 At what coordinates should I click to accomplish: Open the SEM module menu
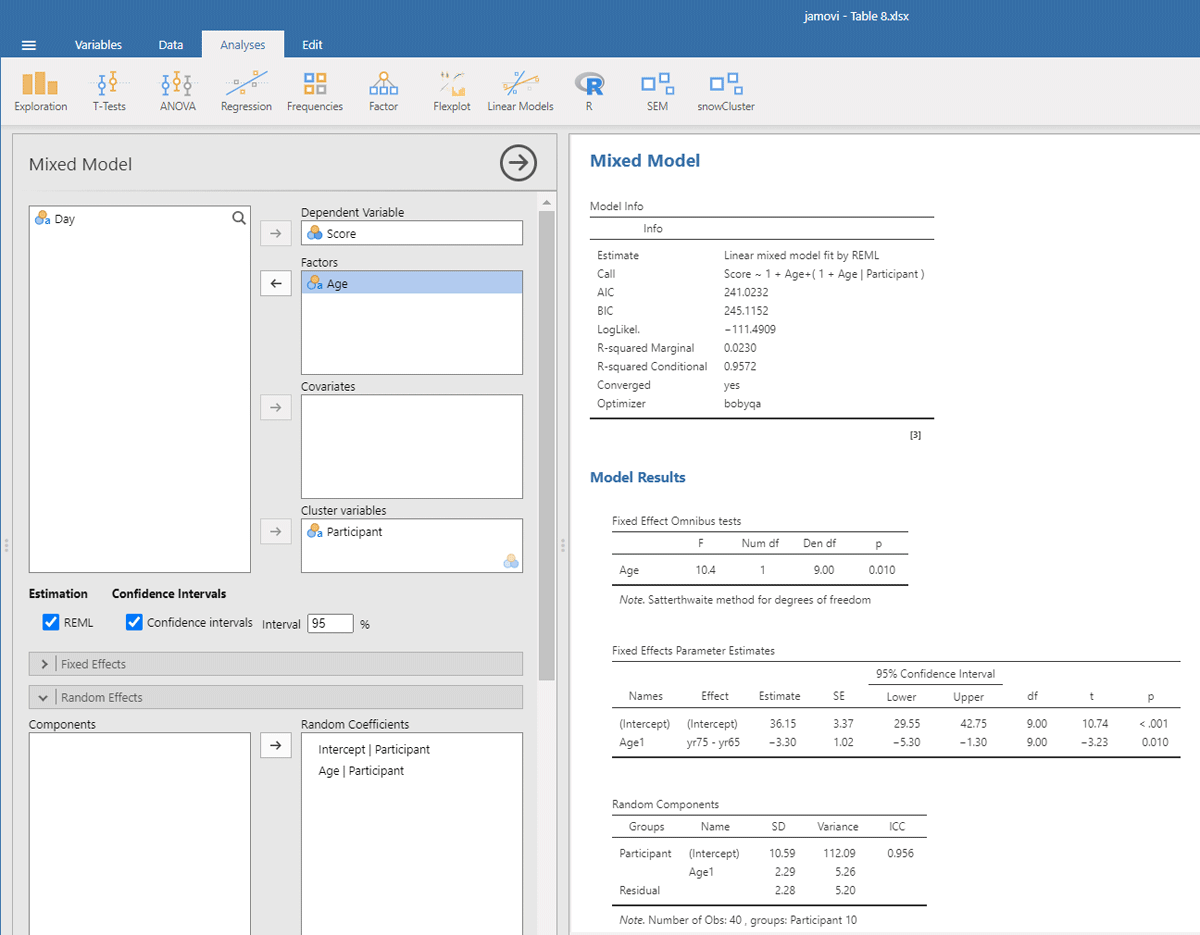[x=657, y=91]
